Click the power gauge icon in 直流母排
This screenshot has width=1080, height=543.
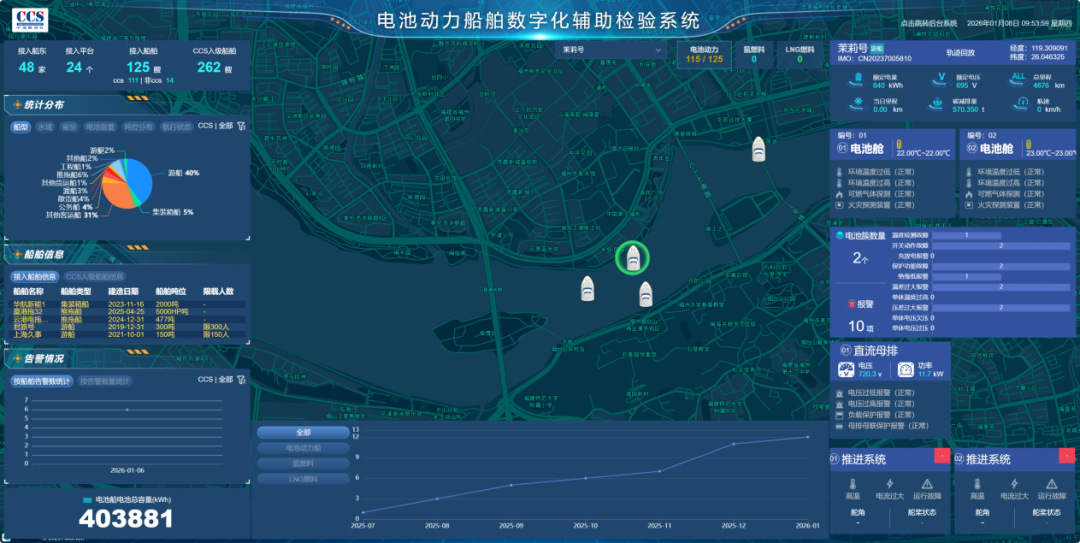pos(905,370)
